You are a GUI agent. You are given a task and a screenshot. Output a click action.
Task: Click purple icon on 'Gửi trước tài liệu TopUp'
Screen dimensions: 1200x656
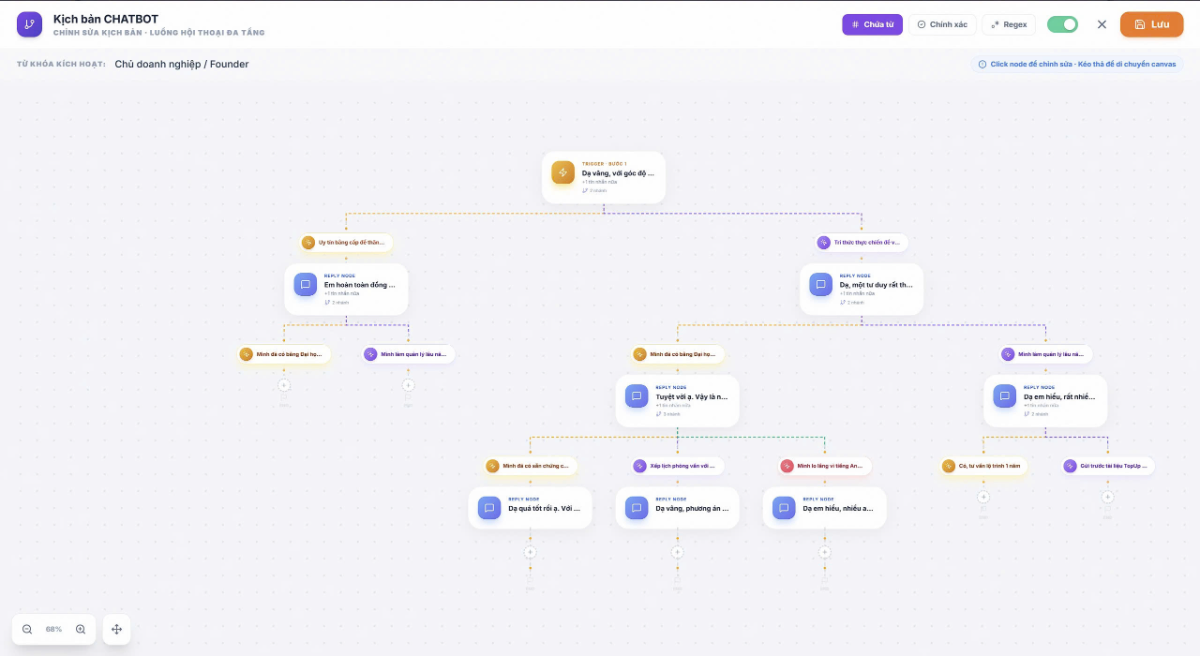pyautogui.click(x=1071, y=466)
